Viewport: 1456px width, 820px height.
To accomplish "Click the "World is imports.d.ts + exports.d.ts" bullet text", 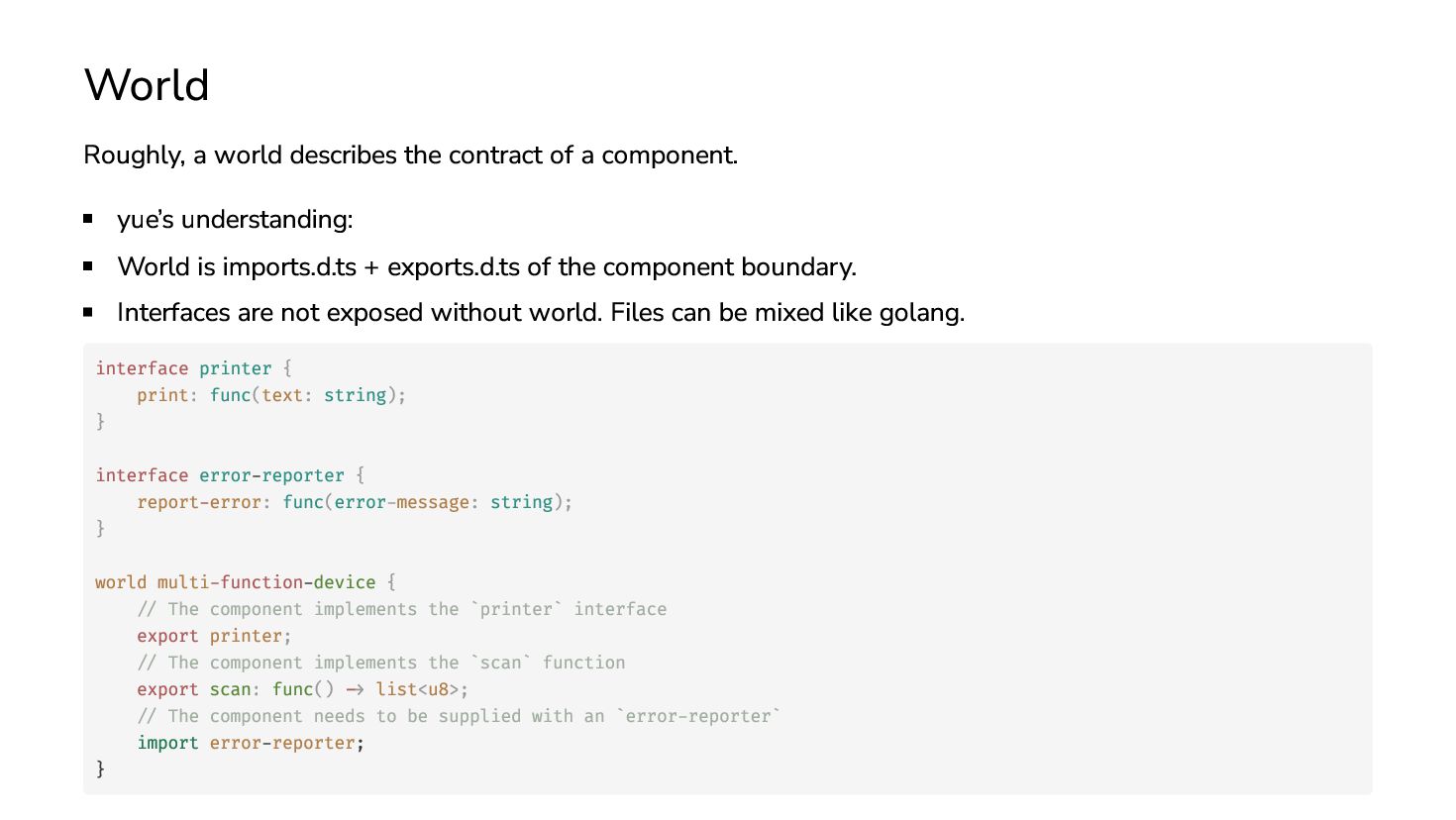I will point(486,266).
